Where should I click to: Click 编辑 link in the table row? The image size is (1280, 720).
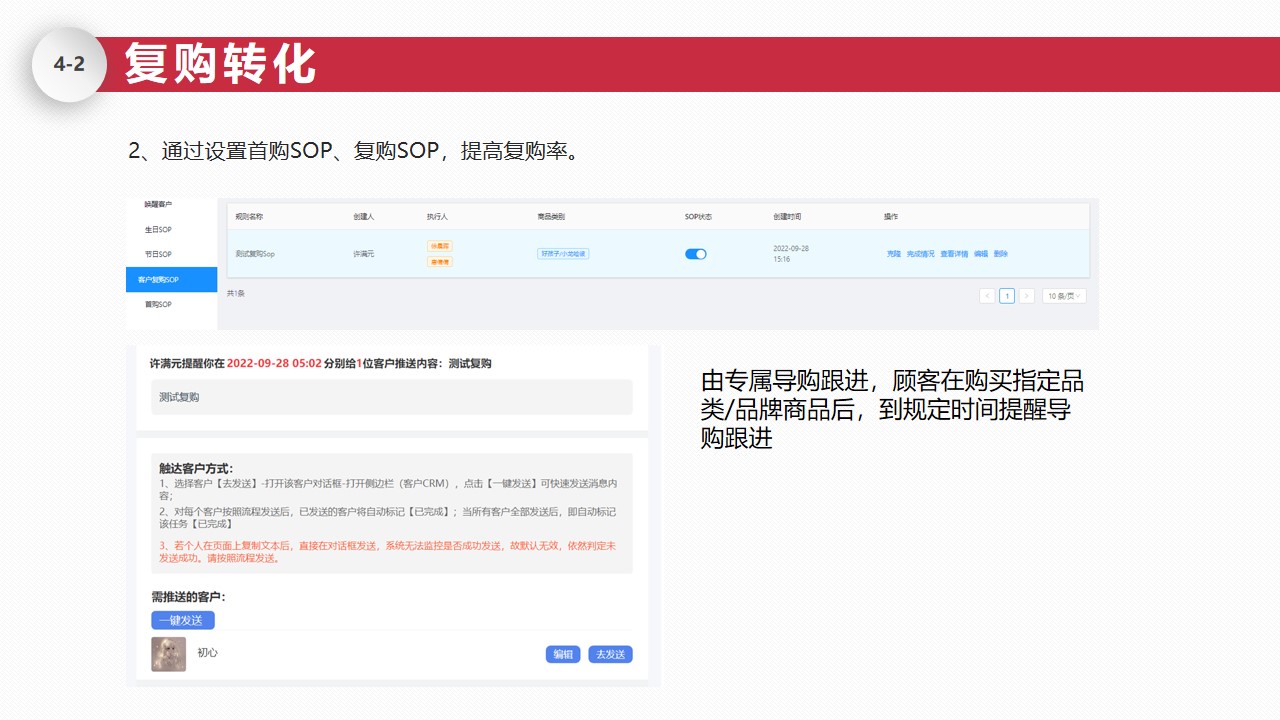point(981,254)
